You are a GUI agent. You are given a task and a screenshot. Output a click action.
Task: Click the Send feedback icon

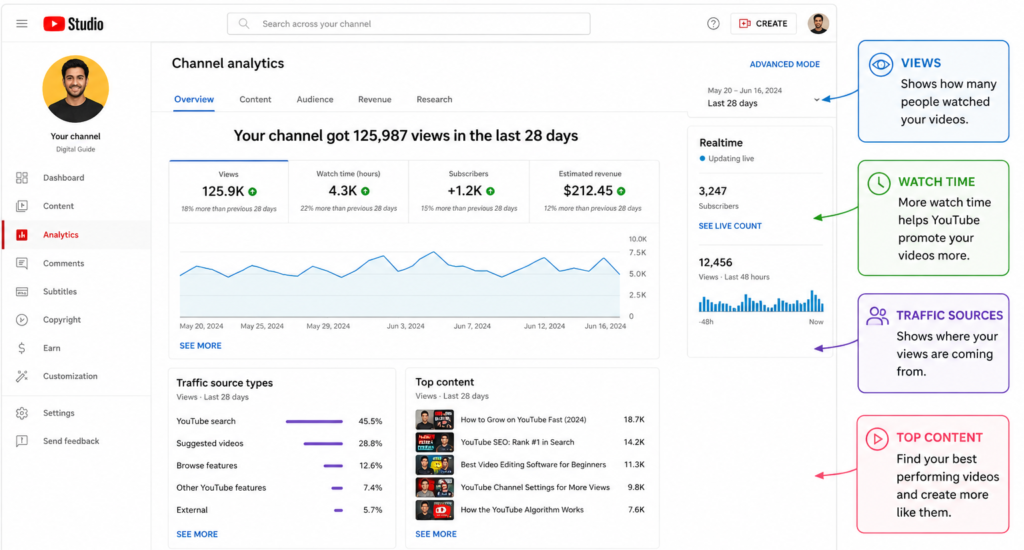pos(22,441)
